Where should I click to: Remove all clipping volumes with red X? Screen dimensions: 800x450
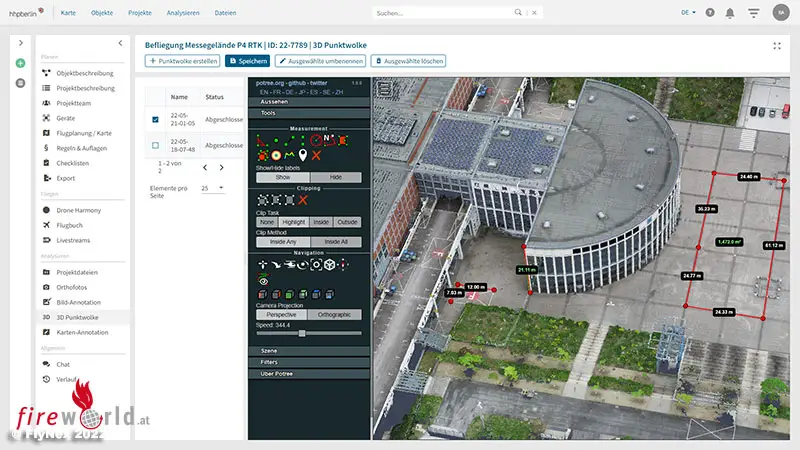coord(303,200)
